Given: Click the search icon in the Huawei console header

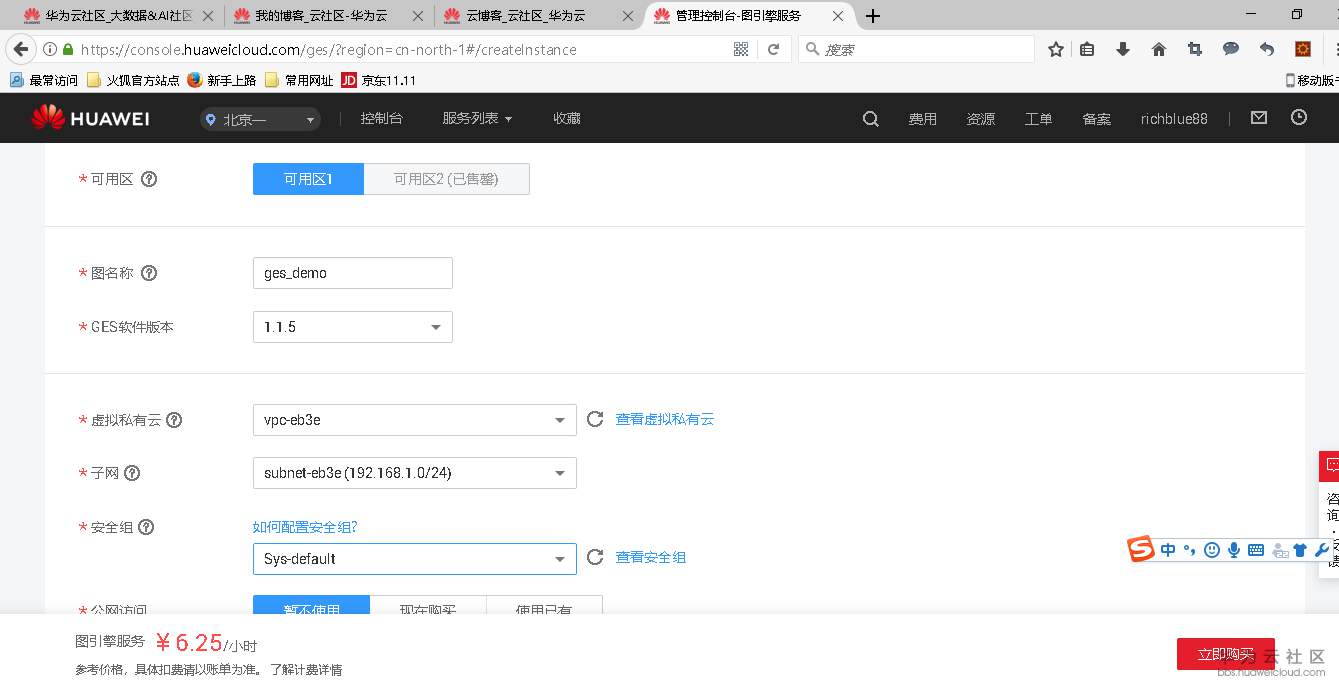Looking at the screenshot, I should (x=870, y=118).
